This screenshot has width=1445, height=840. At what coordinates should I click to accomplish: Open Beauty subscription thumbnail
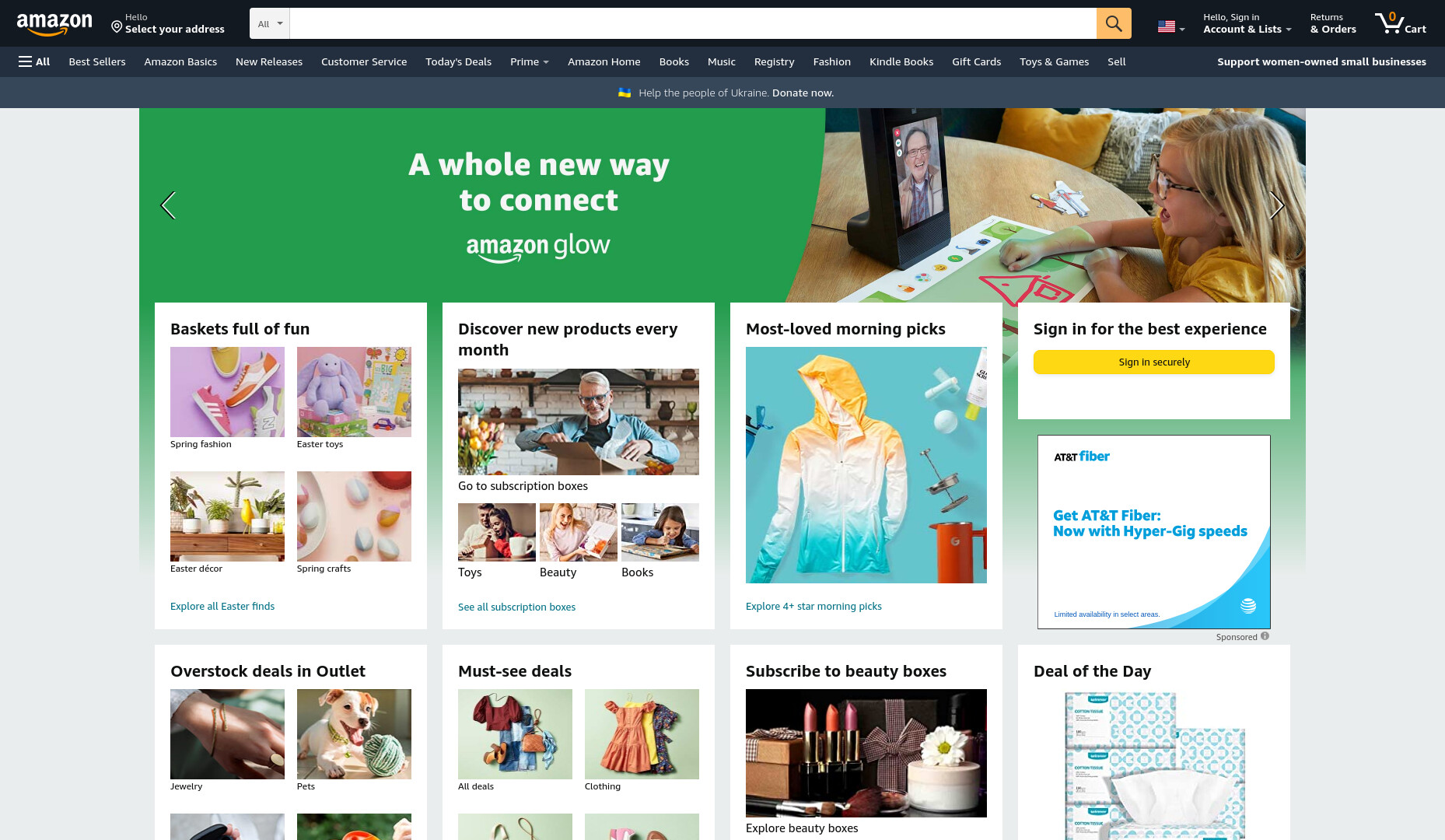(x=579, y=532)
